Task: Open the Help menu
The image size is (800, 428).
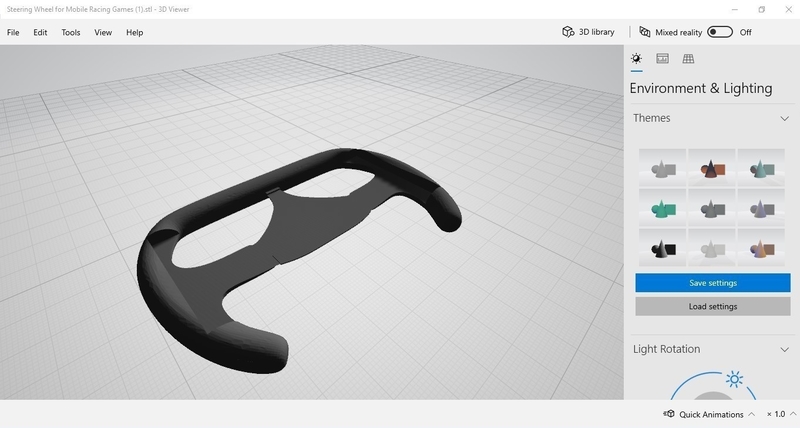Action: tap(135, 32)
